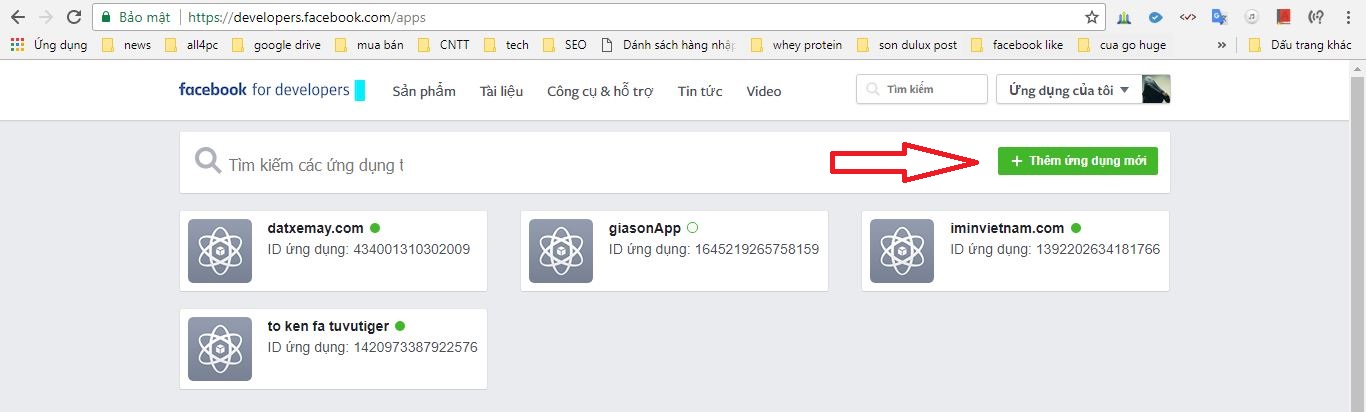This screenshot has height=412, width=1366.
Task: Click the green status dot beside iminvietnam.com
Action: (x=1076, y=228)
